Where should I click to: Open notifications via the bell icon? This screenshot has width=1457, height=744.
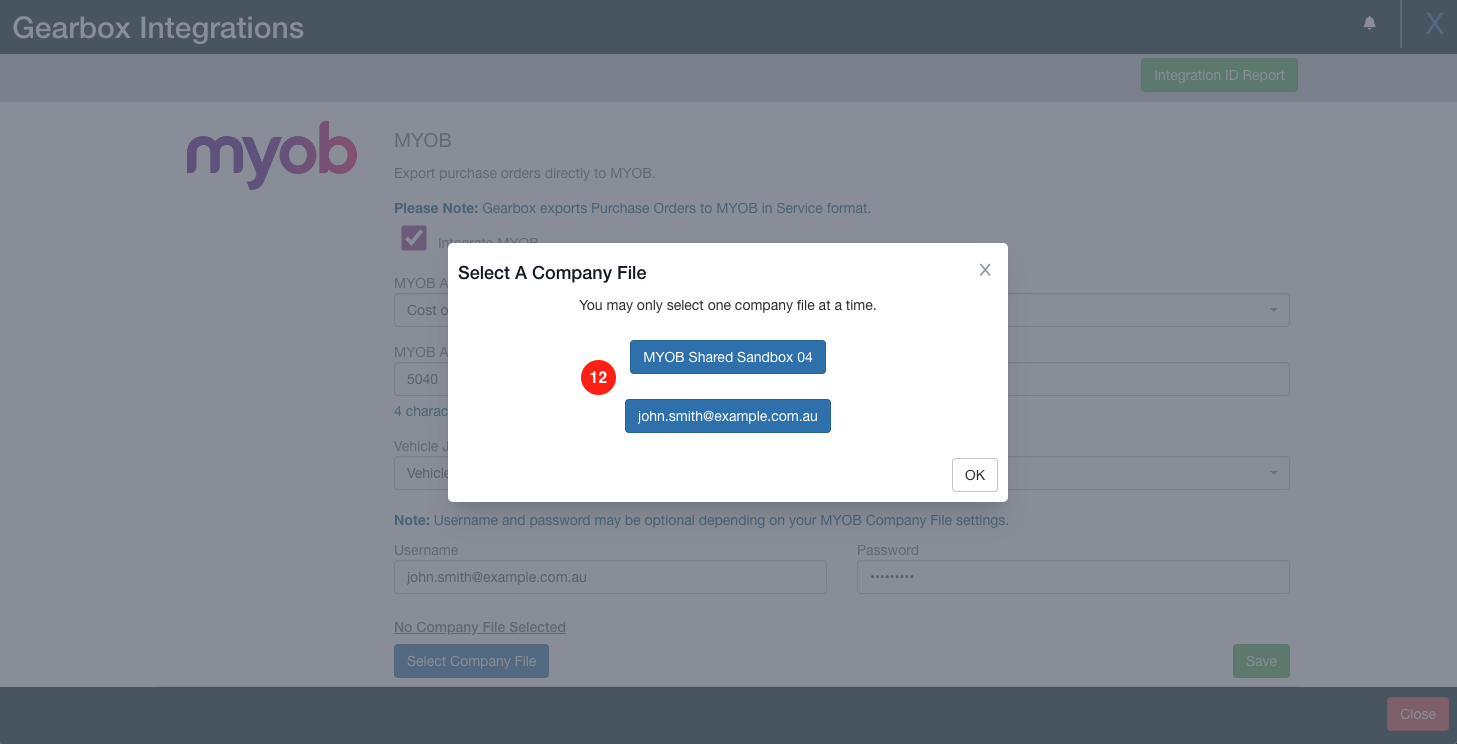pos(1369,22)
